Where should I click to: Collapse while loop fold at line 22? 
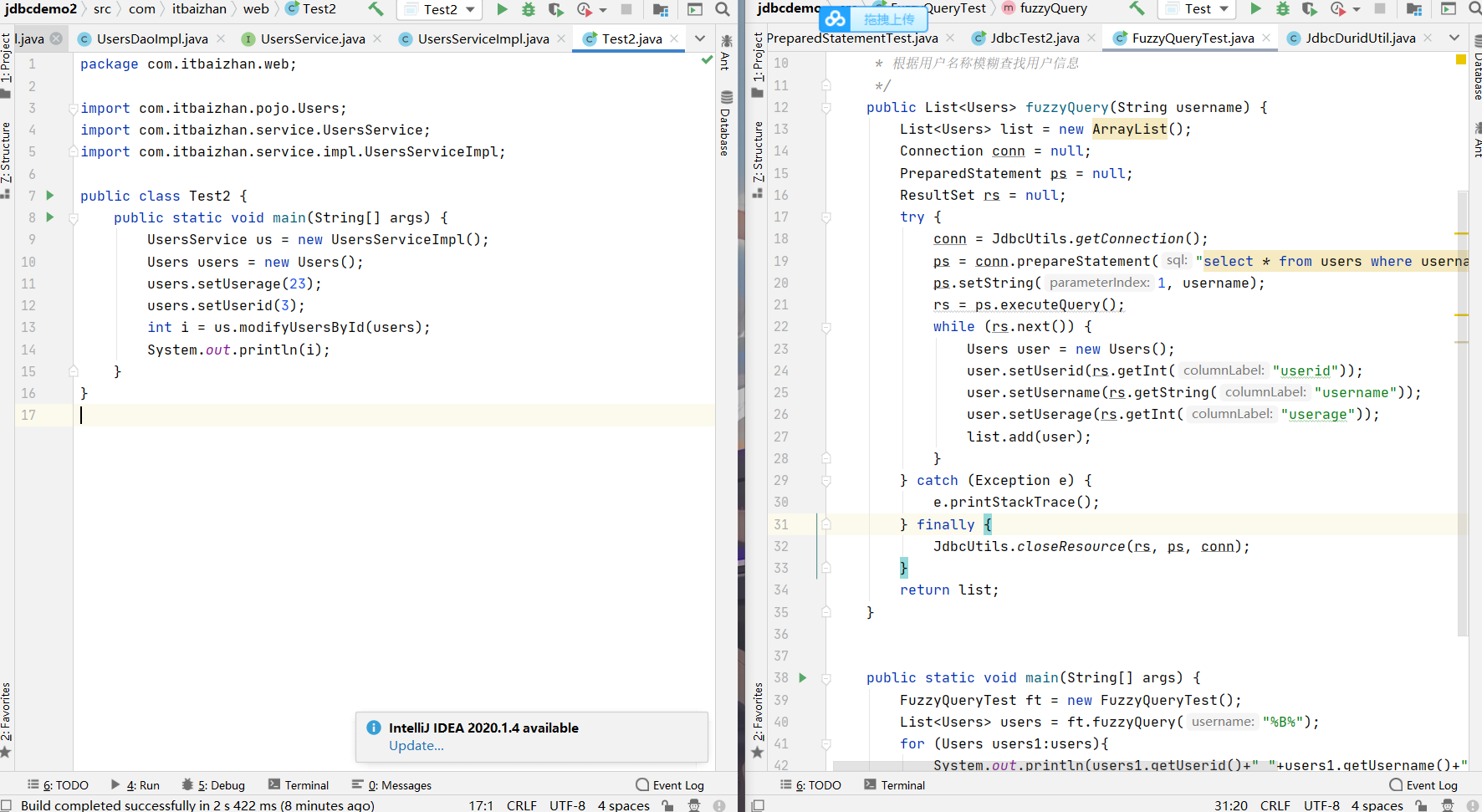pyautogui.click(x=826, y=327)
